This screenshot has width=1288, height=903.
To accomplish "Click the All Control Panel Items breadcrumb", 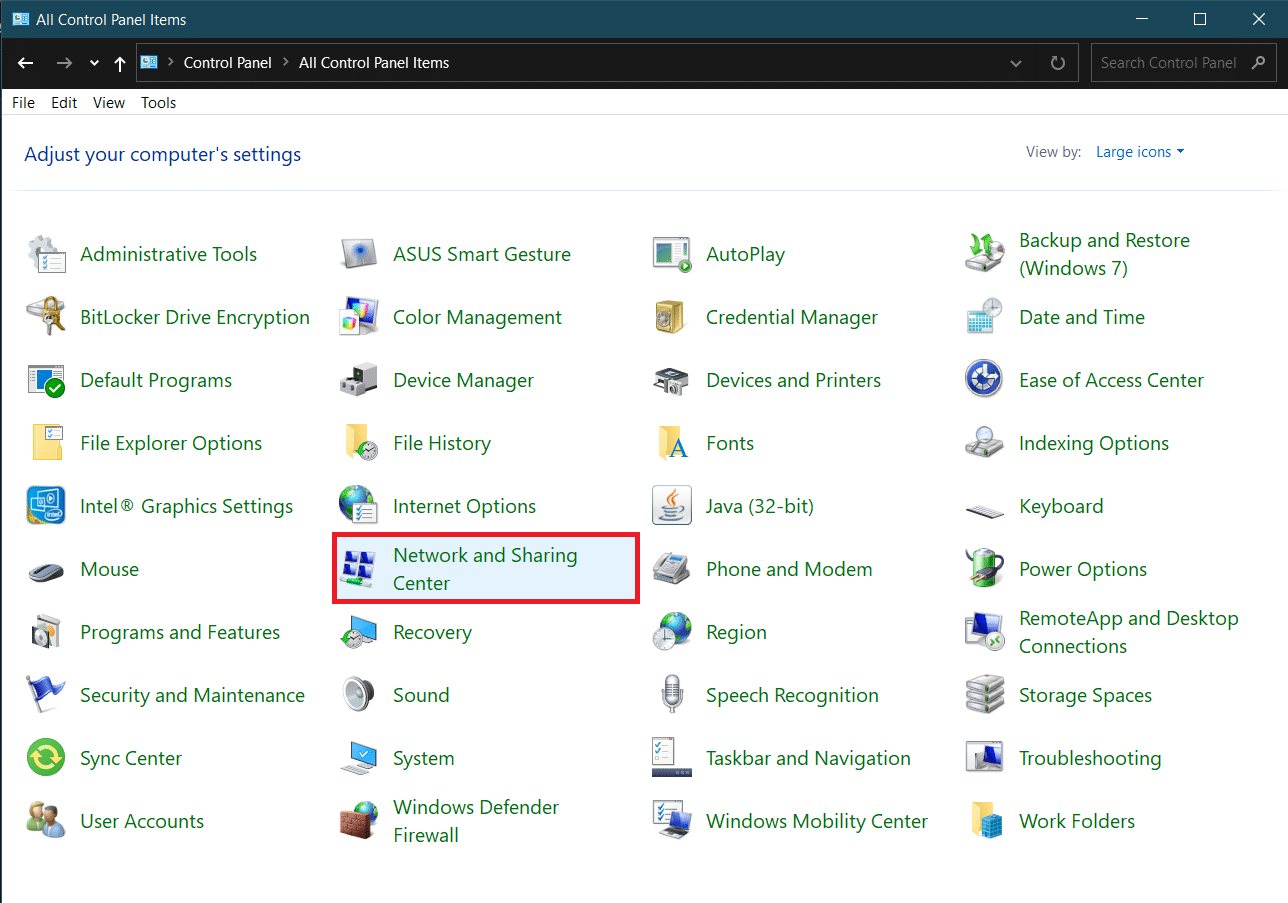I will [x=374, y=63].
